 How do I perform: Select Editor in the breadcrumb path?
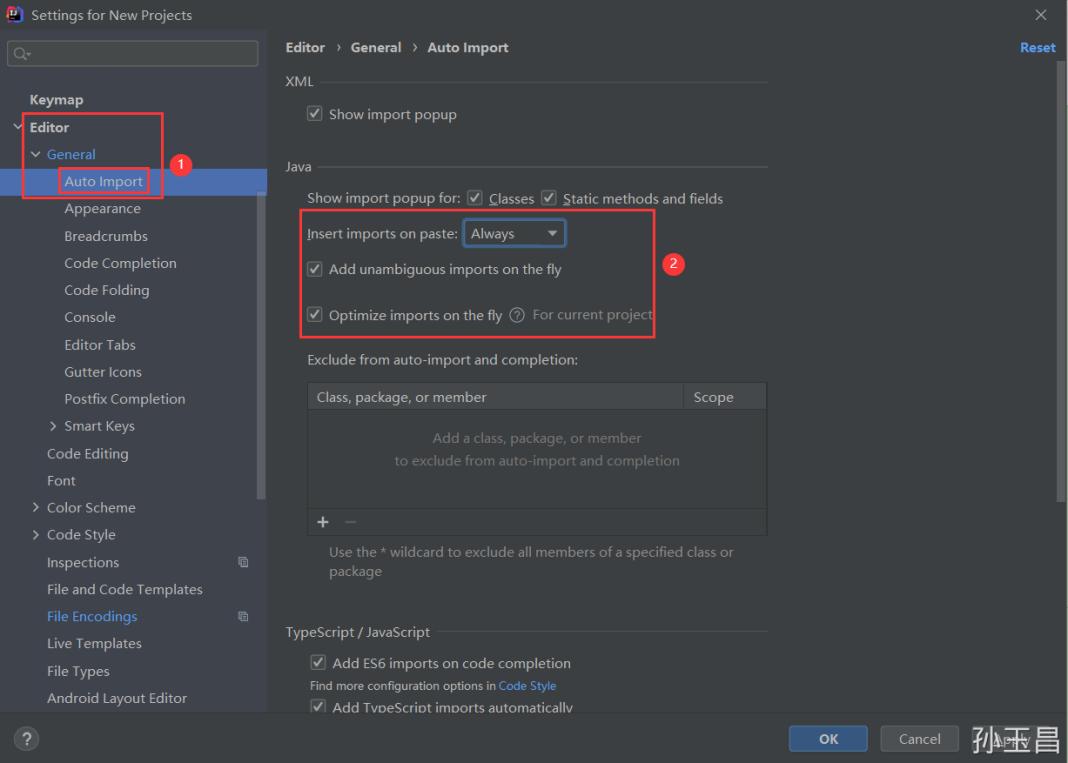pos(305,47)
